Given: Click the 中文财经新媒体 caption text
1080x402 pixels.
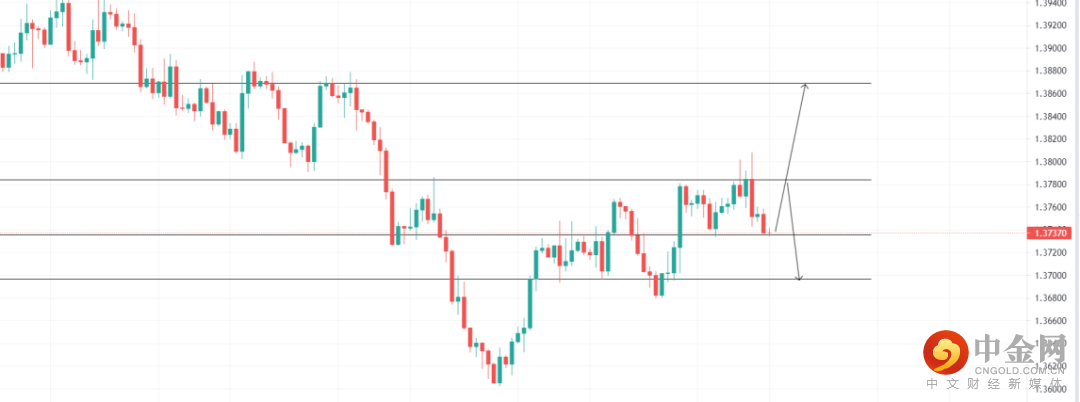Looking at the screenshot, I should [x=999, y=385].
